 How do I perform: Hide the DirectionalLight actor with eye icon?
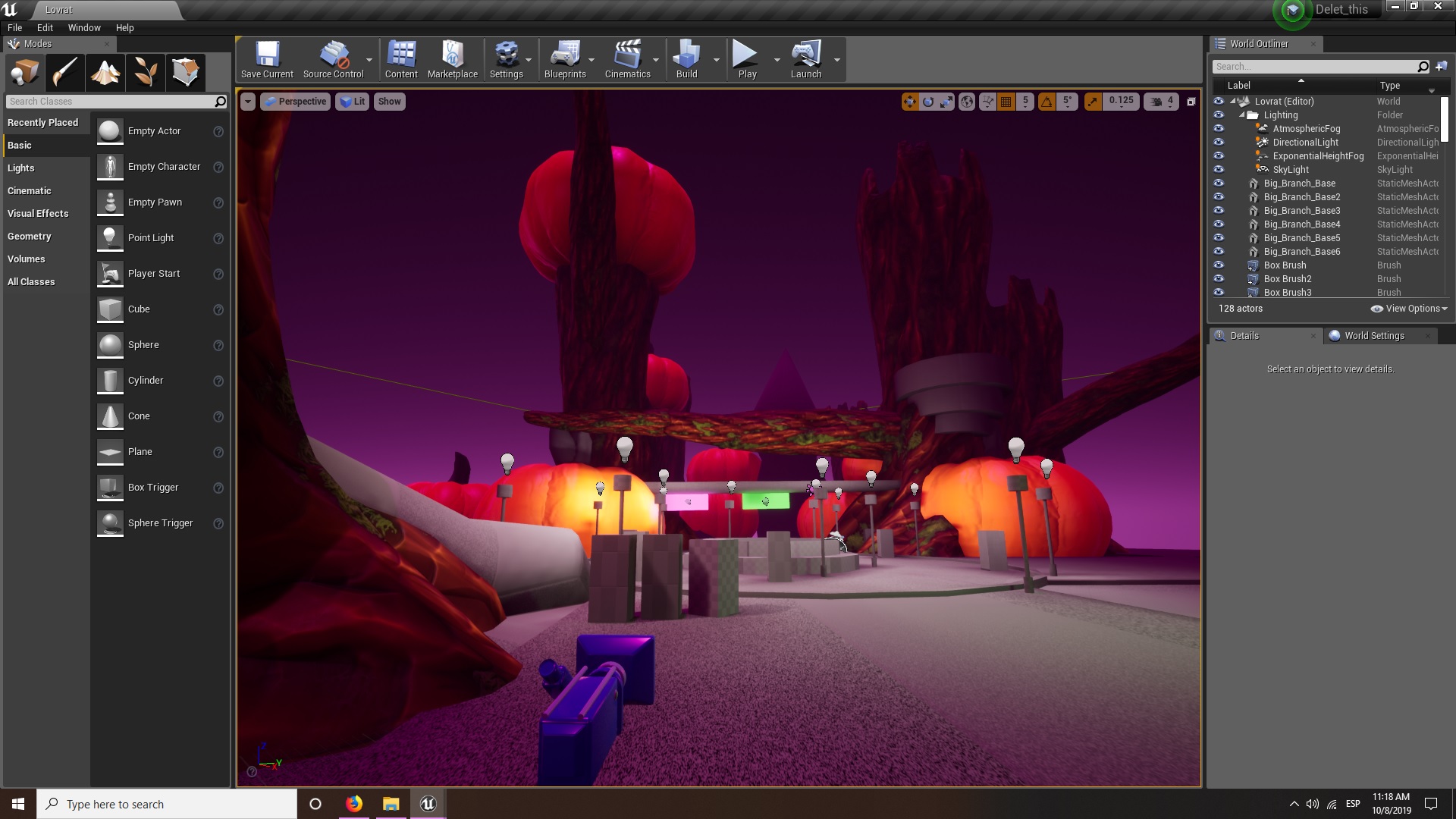coord(1219,143)
